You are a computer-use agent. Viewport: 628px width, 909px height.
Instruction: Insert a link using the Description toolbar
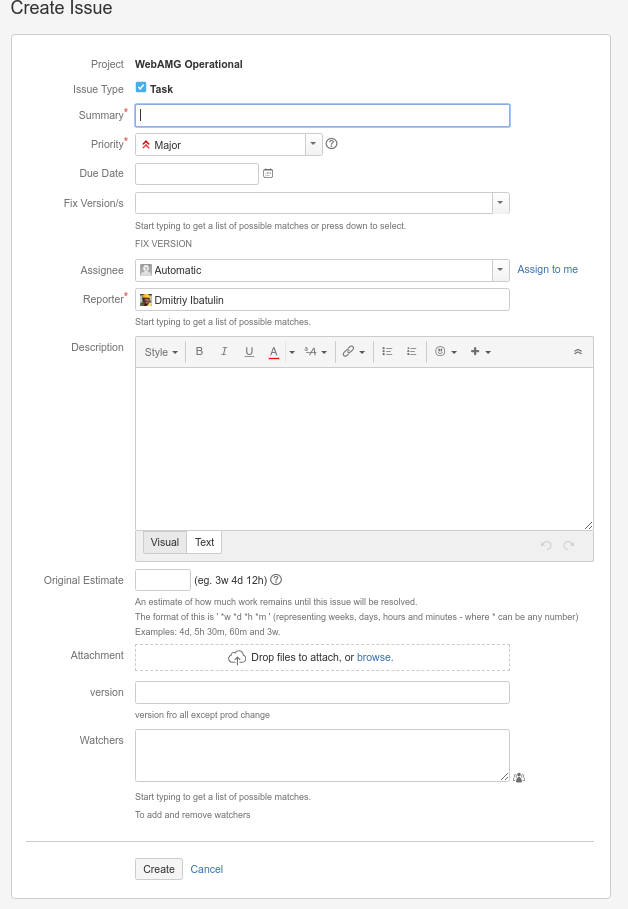[348, 351]
